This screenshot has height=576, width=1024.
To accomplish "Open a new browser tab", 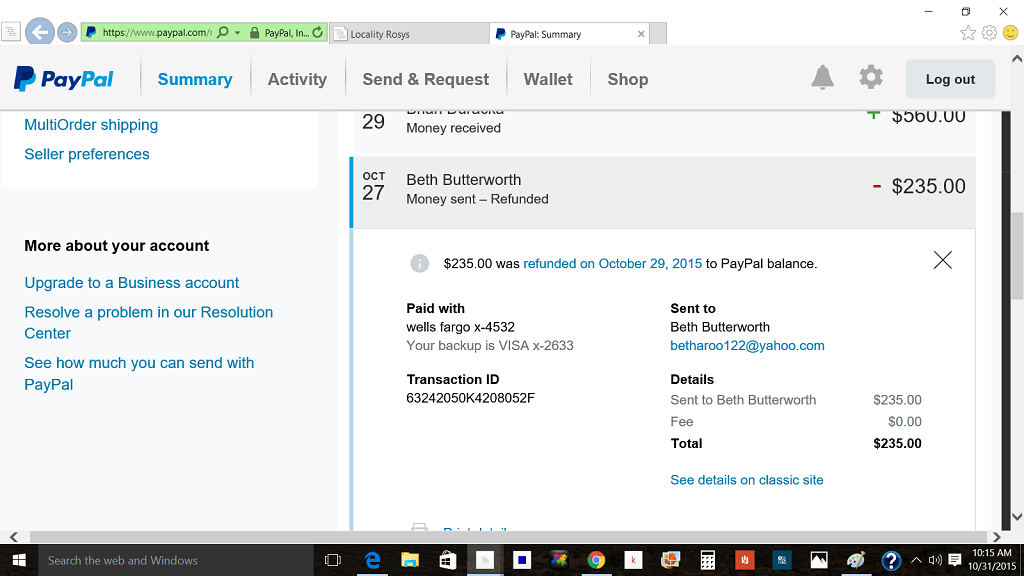I will coord(658,33).
